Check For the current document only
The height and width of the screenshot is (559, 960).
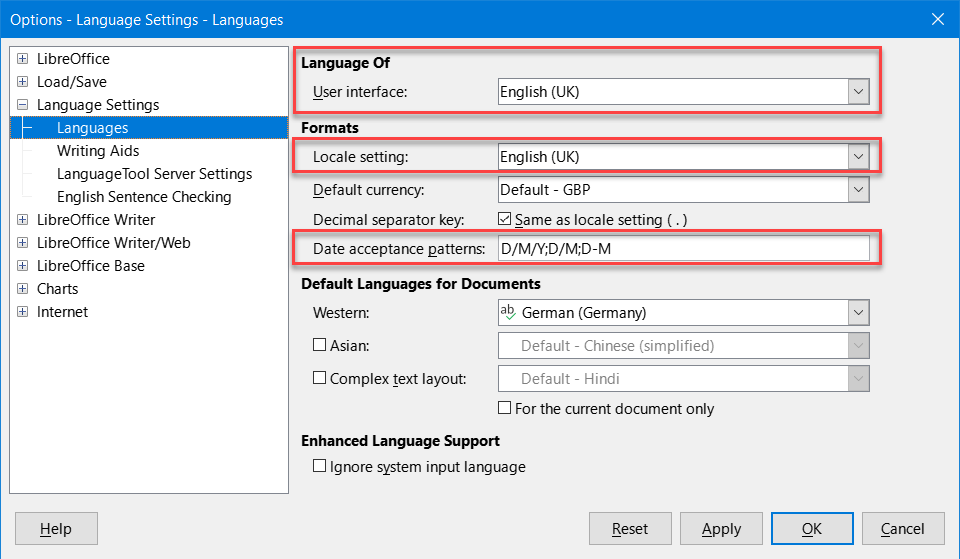(x=504, y=408)
